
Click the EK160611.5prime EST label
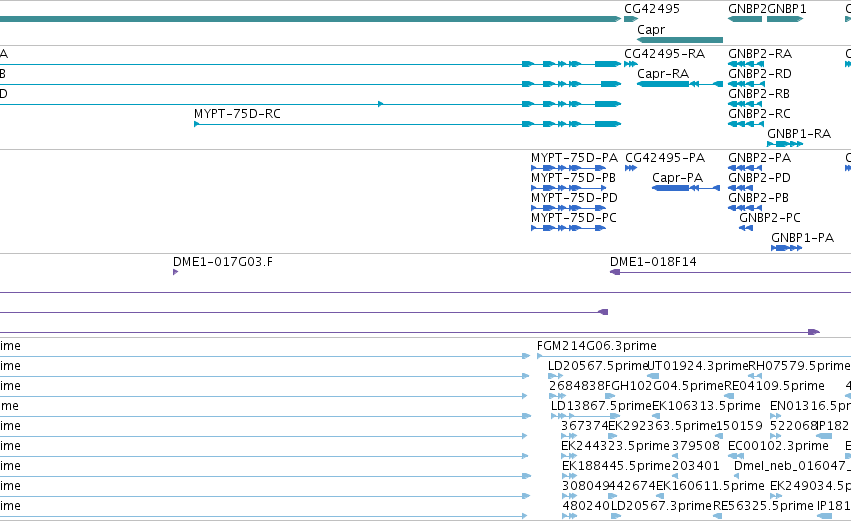(710, 486)
